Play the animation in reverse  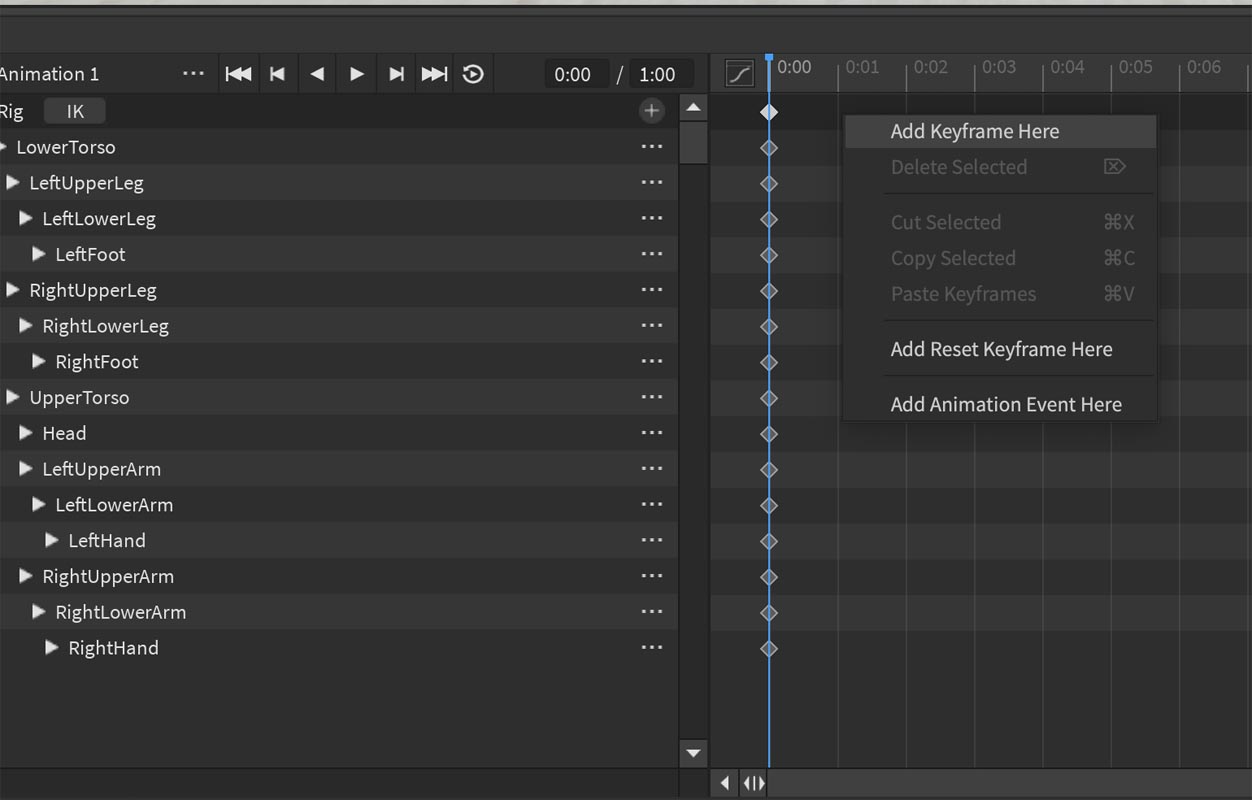[317, 74]
